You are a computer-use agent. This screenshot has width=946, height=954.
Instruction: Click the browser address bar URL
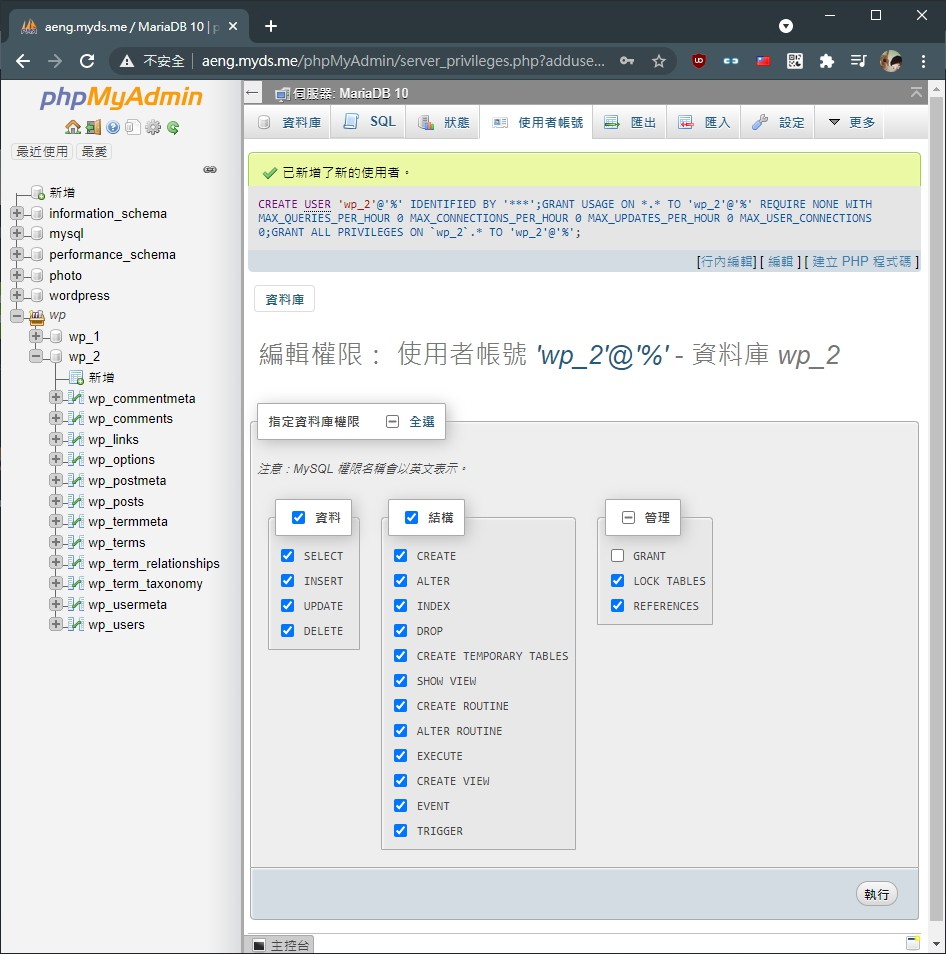point(403,61)
